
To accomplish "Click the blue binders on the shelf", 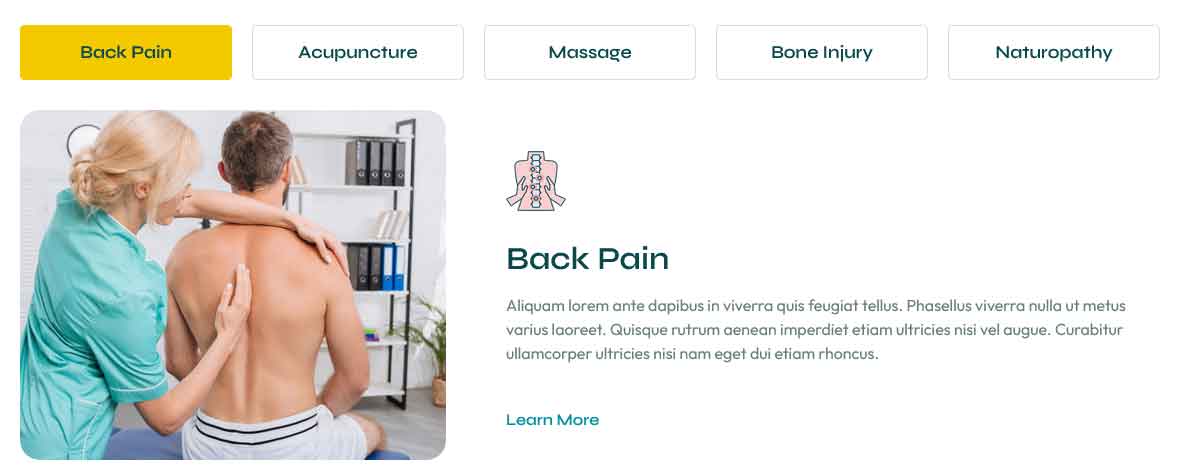I will tap(393, 267).
